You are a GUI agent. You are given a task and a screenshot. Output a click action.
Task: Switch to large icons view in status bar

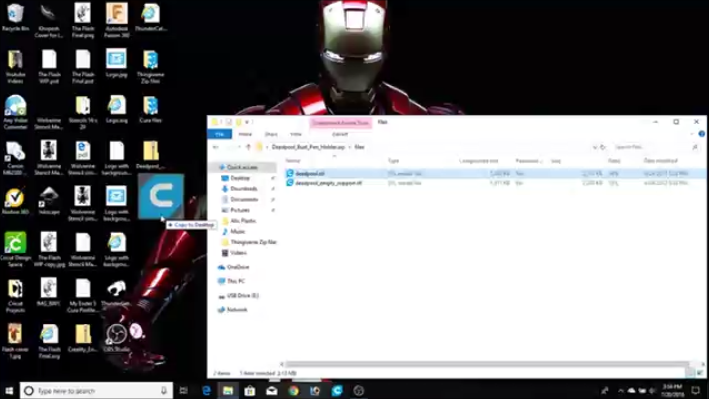click(x=700, y=373)
